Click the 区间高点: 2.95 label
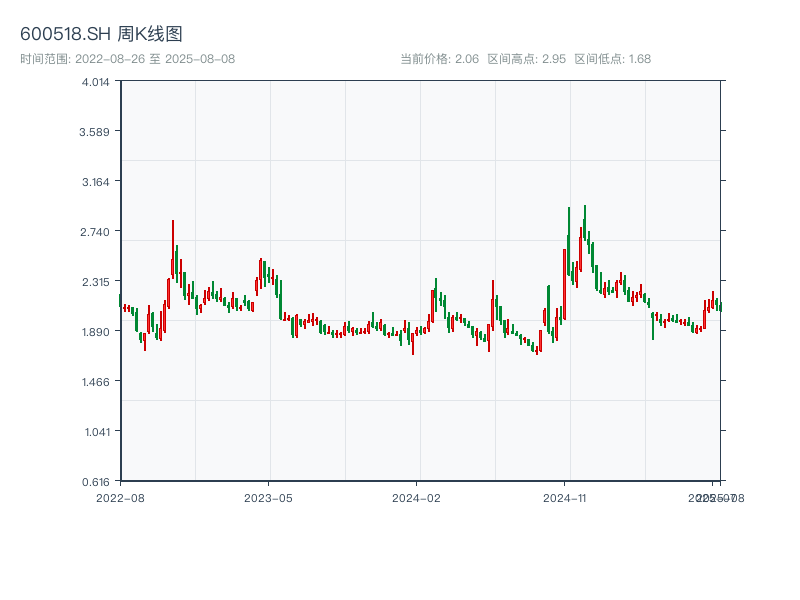800x600 pixels. point(526,59)
